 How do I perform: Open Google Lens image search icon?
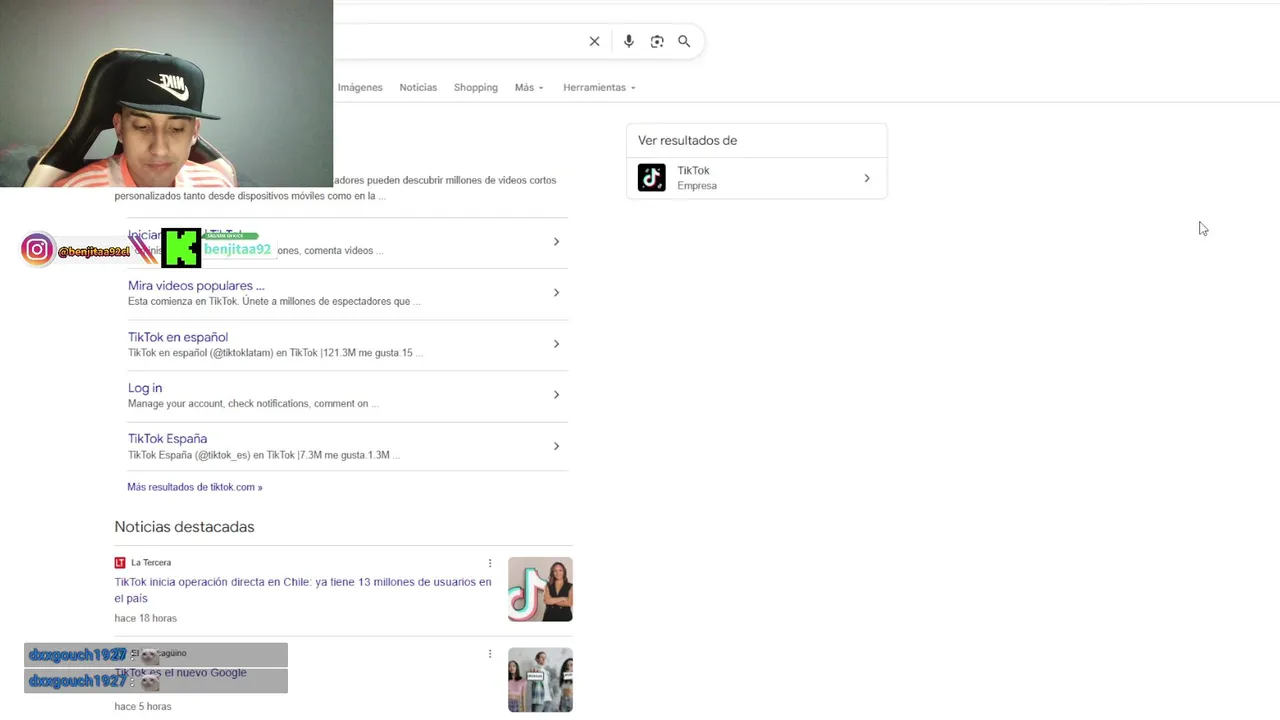point(657,41)
